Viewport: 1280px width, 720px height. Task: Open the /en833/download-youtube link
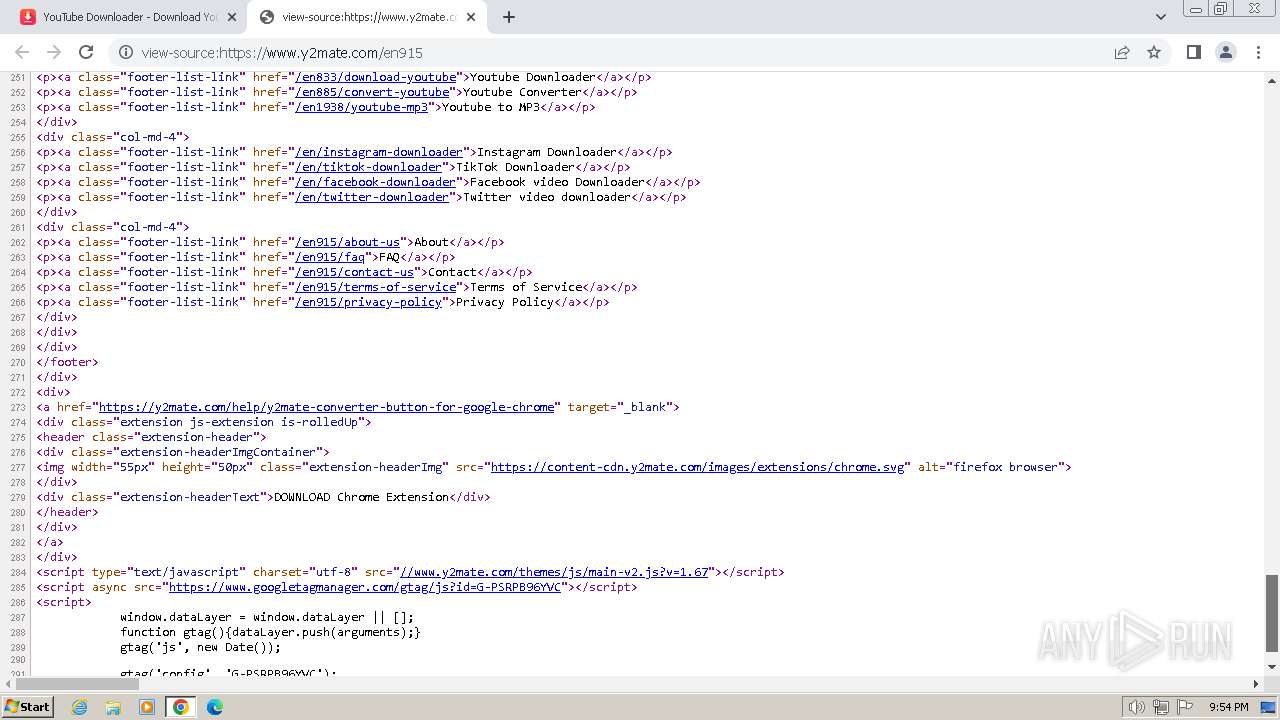coord(375,77)
